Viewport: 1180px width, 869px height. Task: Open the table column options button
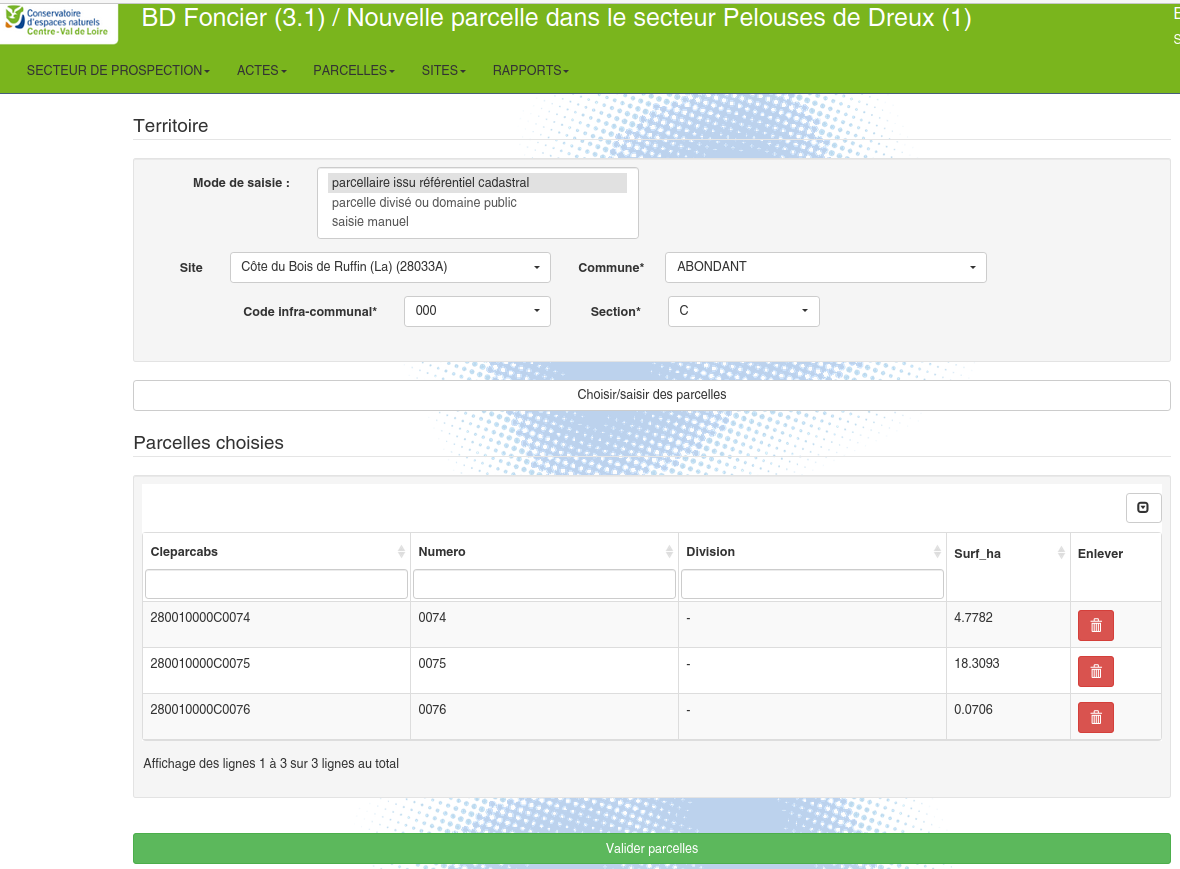point(1143,508)
